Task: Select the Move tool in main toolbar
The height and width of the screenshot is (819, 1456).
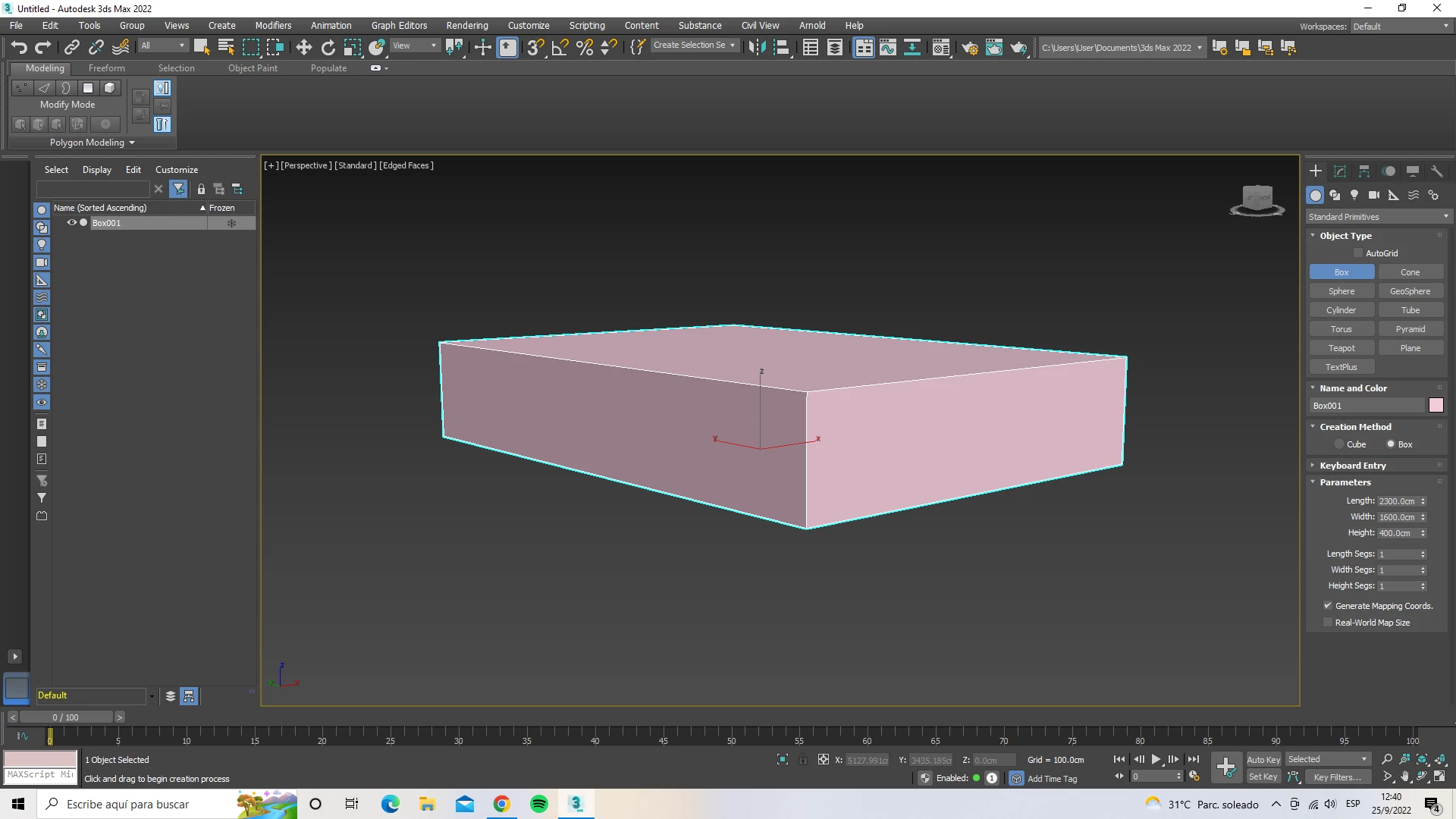Action: pyautogui.click(x=303, y=48)
